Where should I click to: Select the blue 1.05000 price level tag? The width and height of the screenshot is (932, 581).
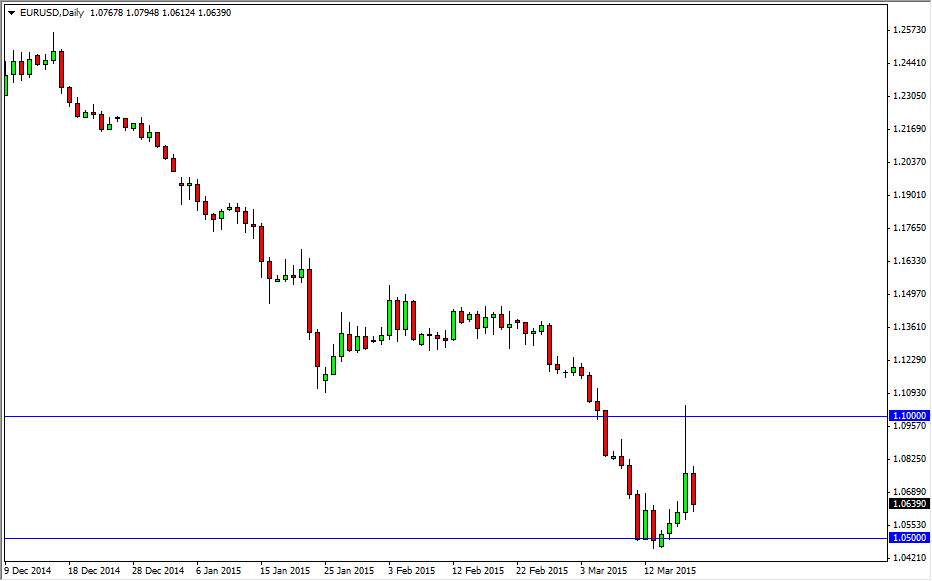[907, 538]
